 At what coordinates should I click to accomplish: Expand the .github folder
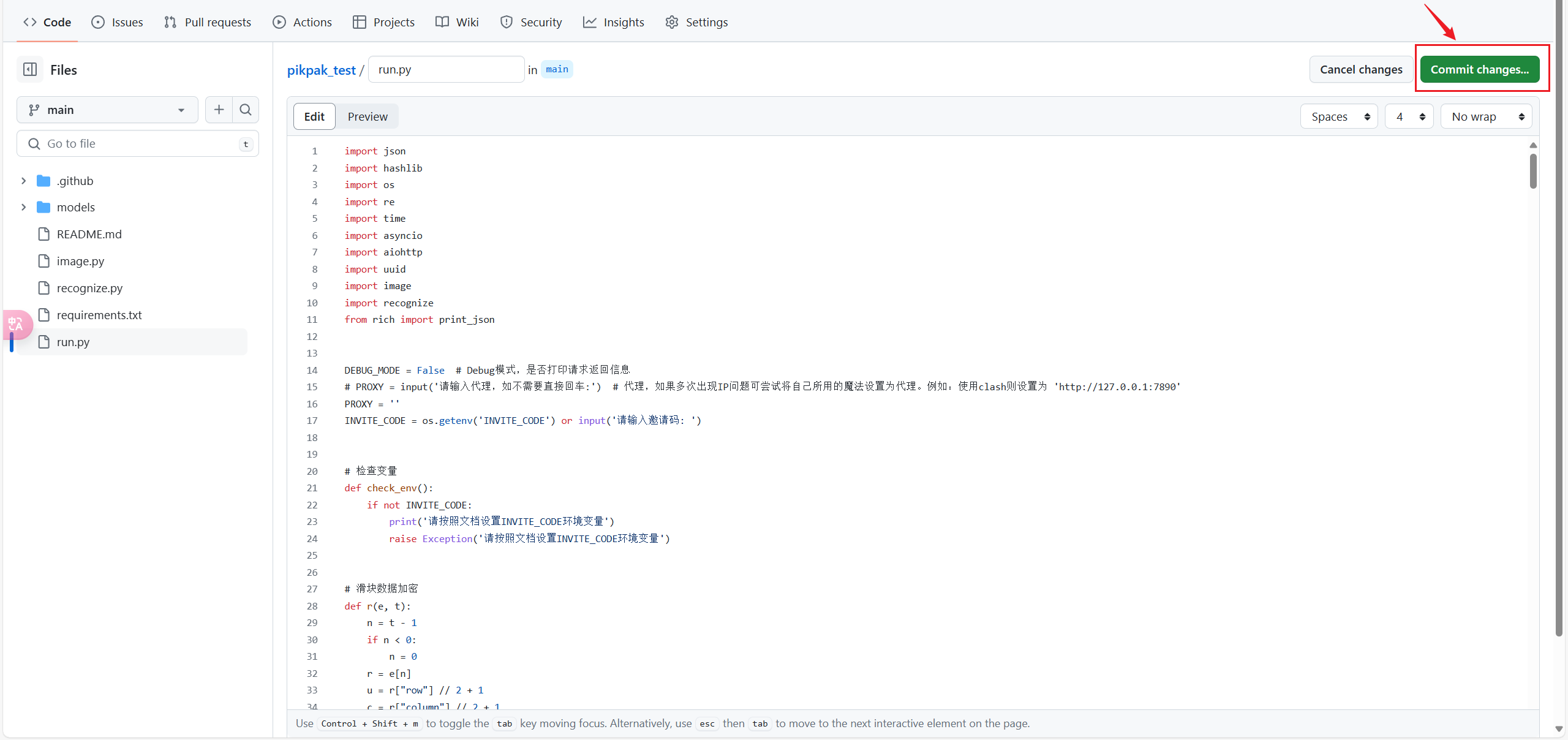(x=23, y=181)
